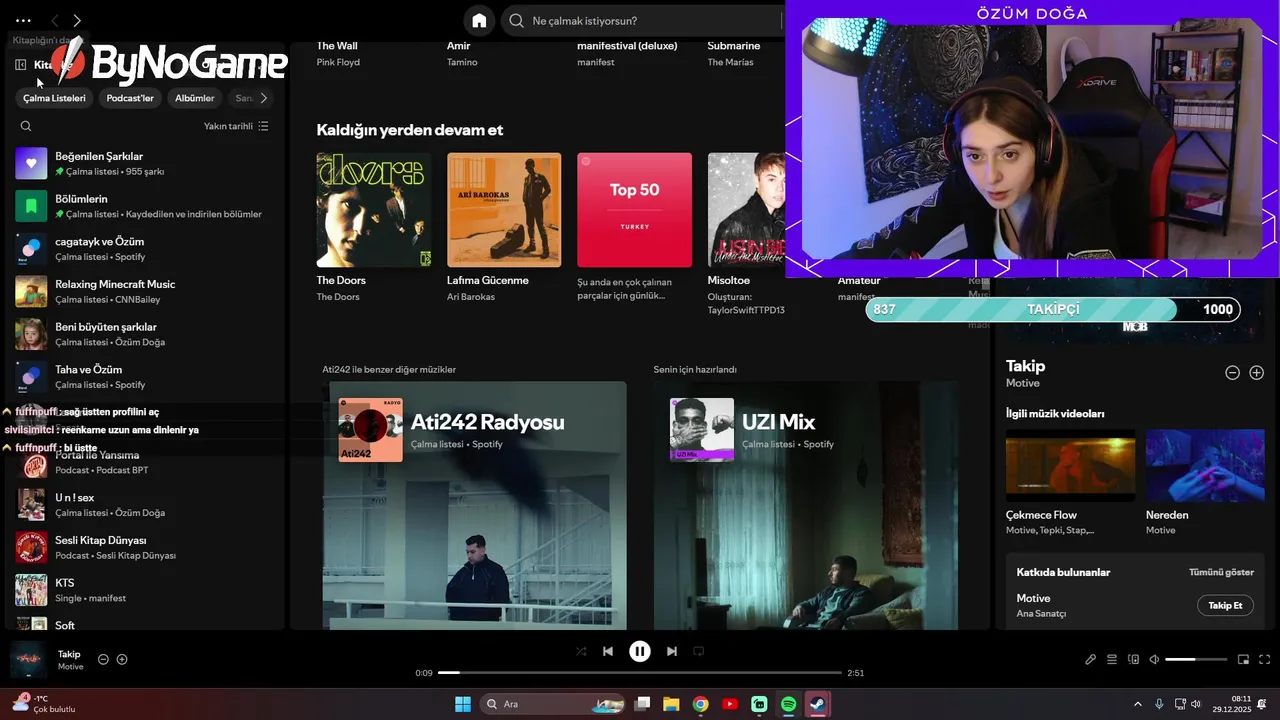1280x720 pixels.
Task: Open the weather widget on taskbar
Action: pos(44,704)
